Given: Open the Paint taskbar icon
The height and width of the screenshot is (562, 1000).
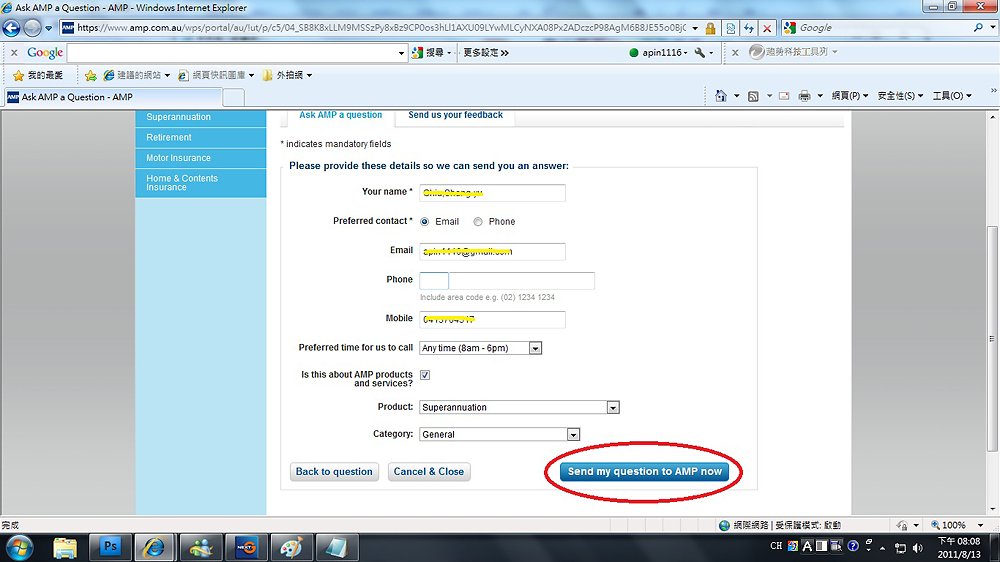Looking at the screenshot, I should pyautogui.click(x=292, y=547).
